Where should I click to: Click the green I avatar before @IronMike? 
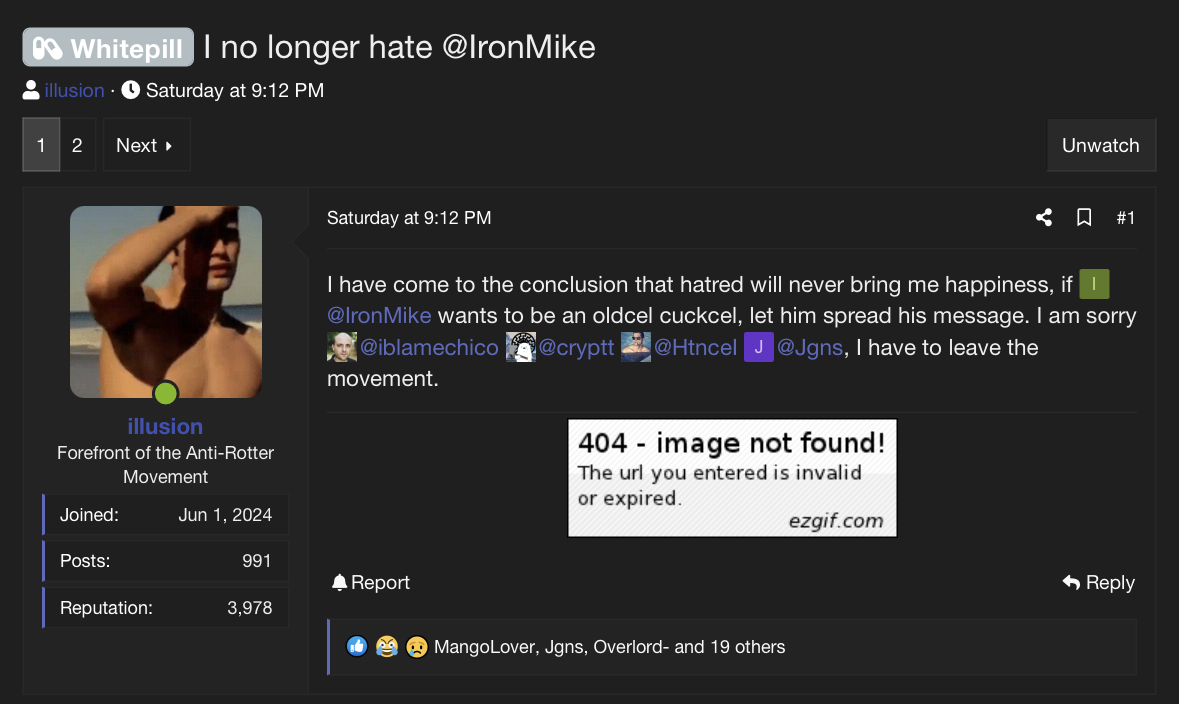(1094, 284)
